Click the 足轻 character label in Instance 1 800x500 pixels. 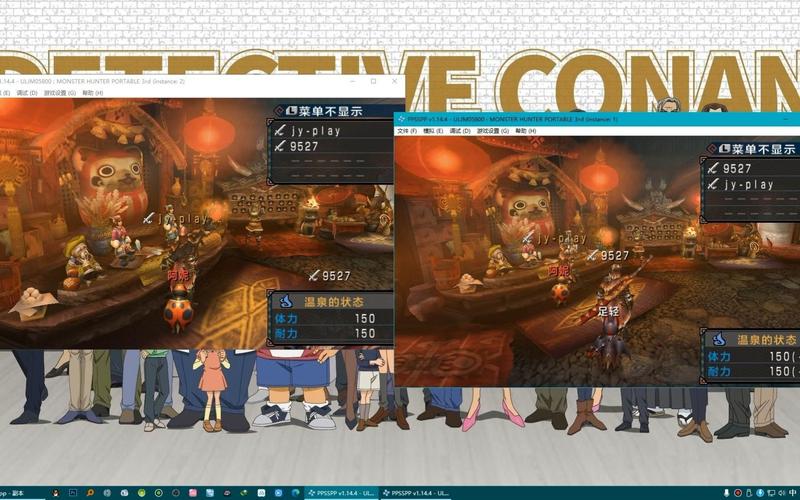[x=608, y=311]
